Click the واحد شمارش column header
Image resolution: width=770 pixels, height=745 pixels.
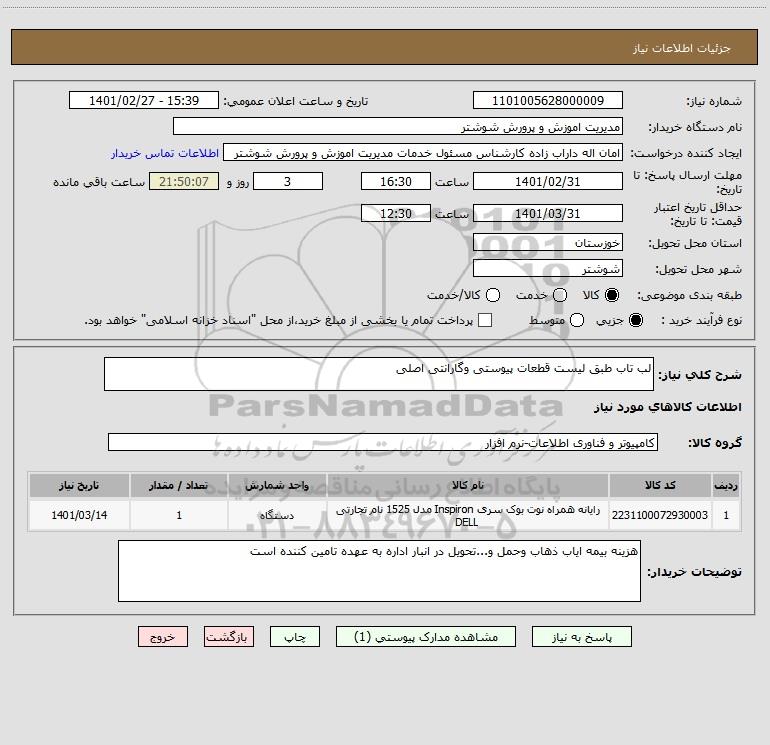(x=277, y=485)
